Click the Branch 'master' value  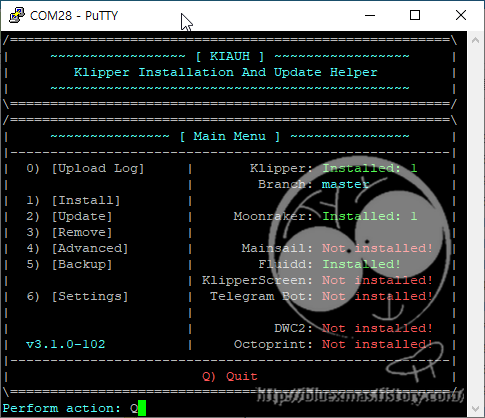(346, 184)
